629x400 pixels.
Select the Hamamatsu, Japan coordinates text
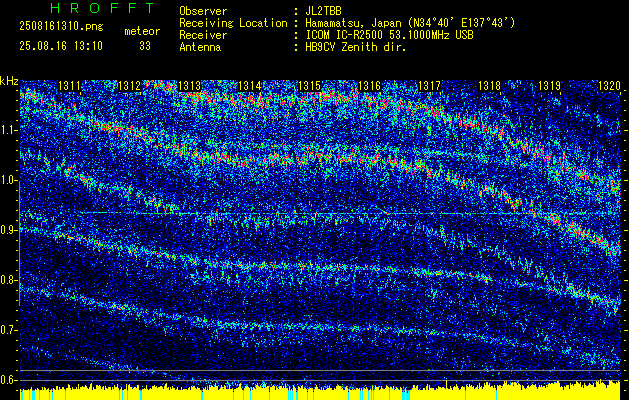coord(410,23)
